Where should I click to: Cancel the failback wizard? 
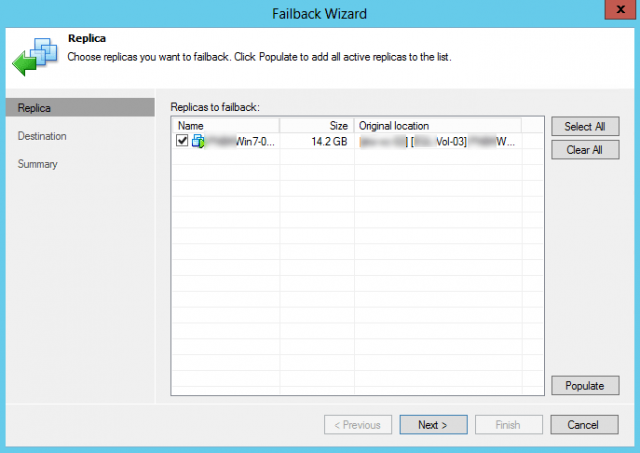pos(584,425)
